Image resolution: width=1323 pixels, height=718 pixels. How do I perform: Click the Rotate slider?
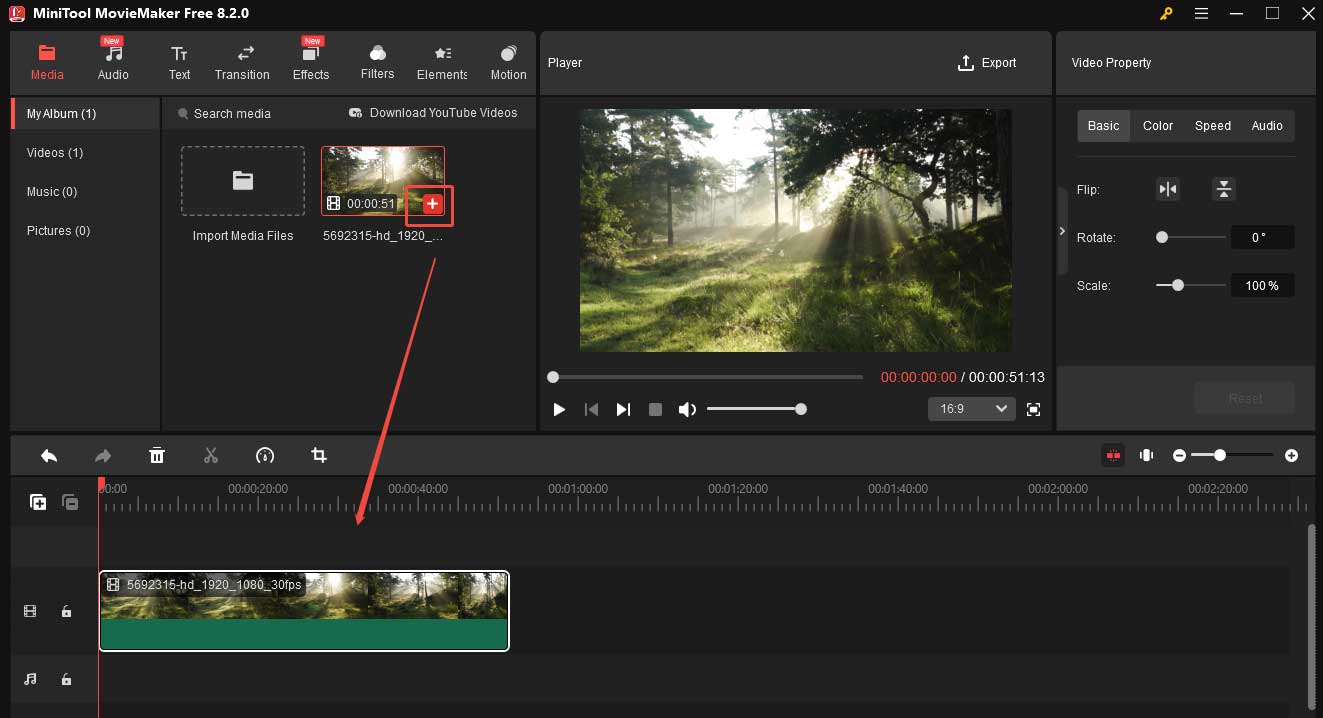pos(1190,238)
